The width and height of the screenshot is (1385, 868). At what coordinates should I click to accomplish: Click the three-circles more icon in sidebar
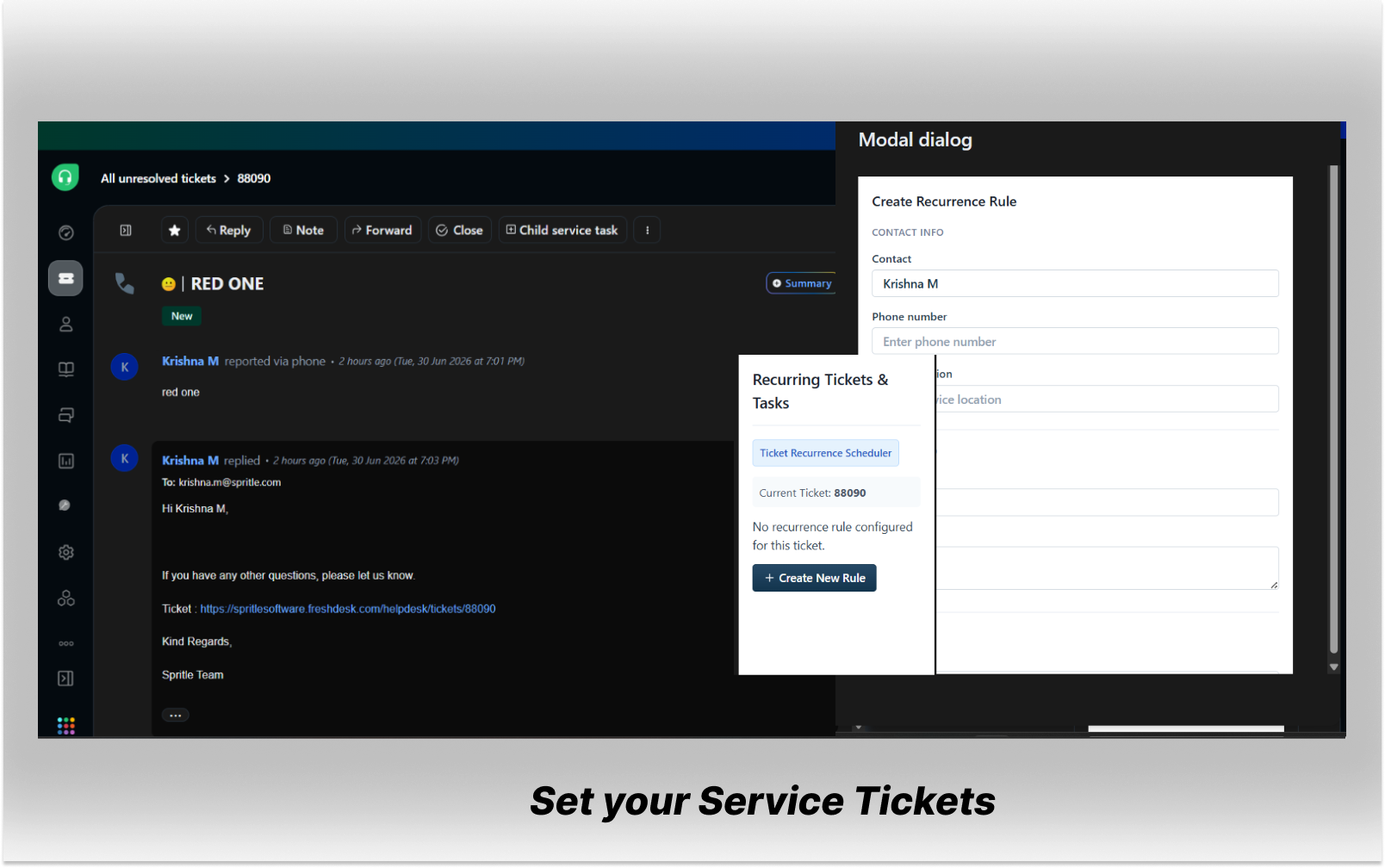66,643
